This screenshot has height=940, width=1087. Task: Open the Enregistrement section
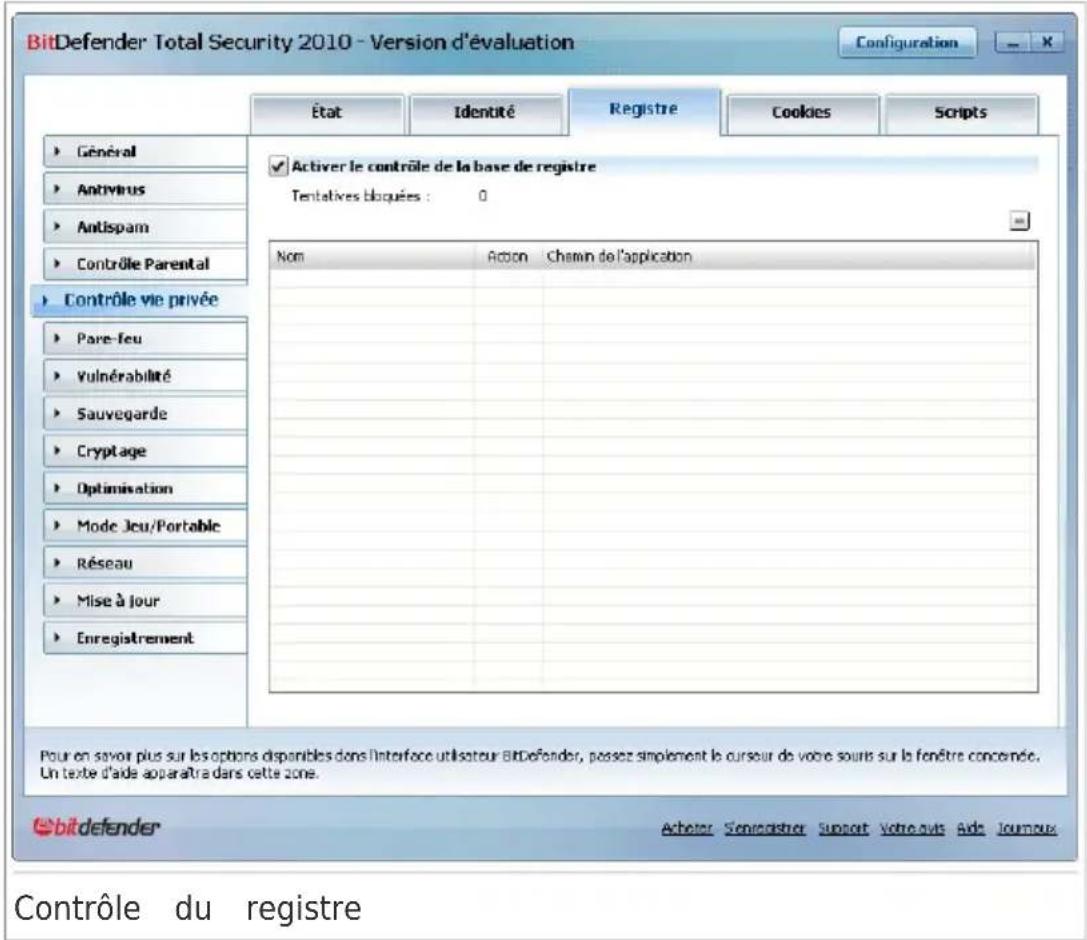(x=145, y=638)
